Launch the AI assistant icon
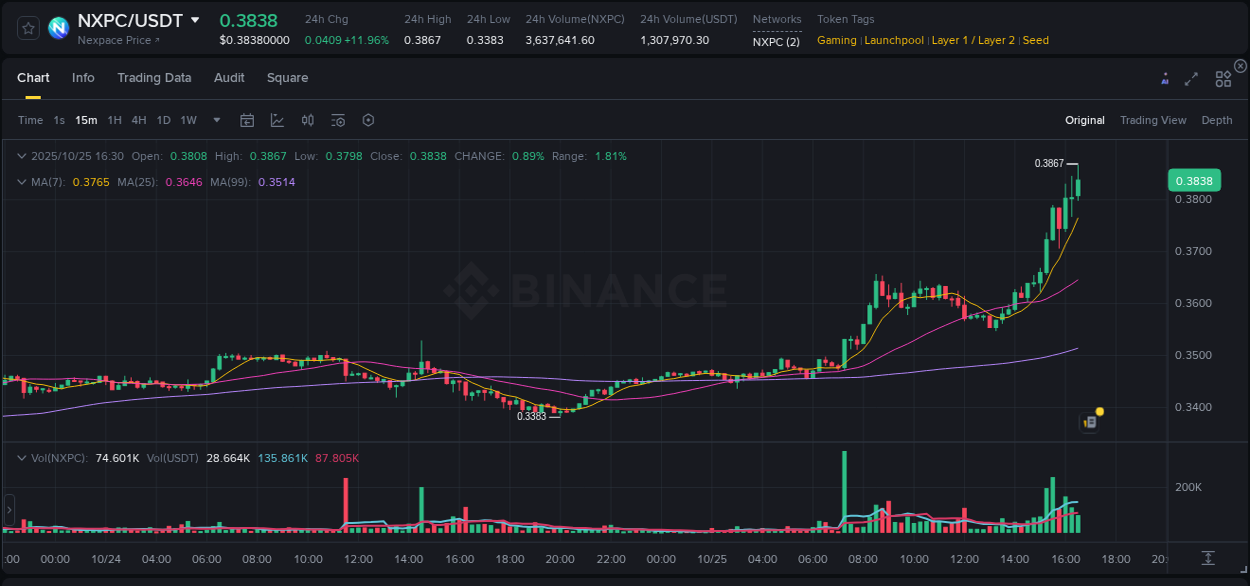 (1164, 77)
